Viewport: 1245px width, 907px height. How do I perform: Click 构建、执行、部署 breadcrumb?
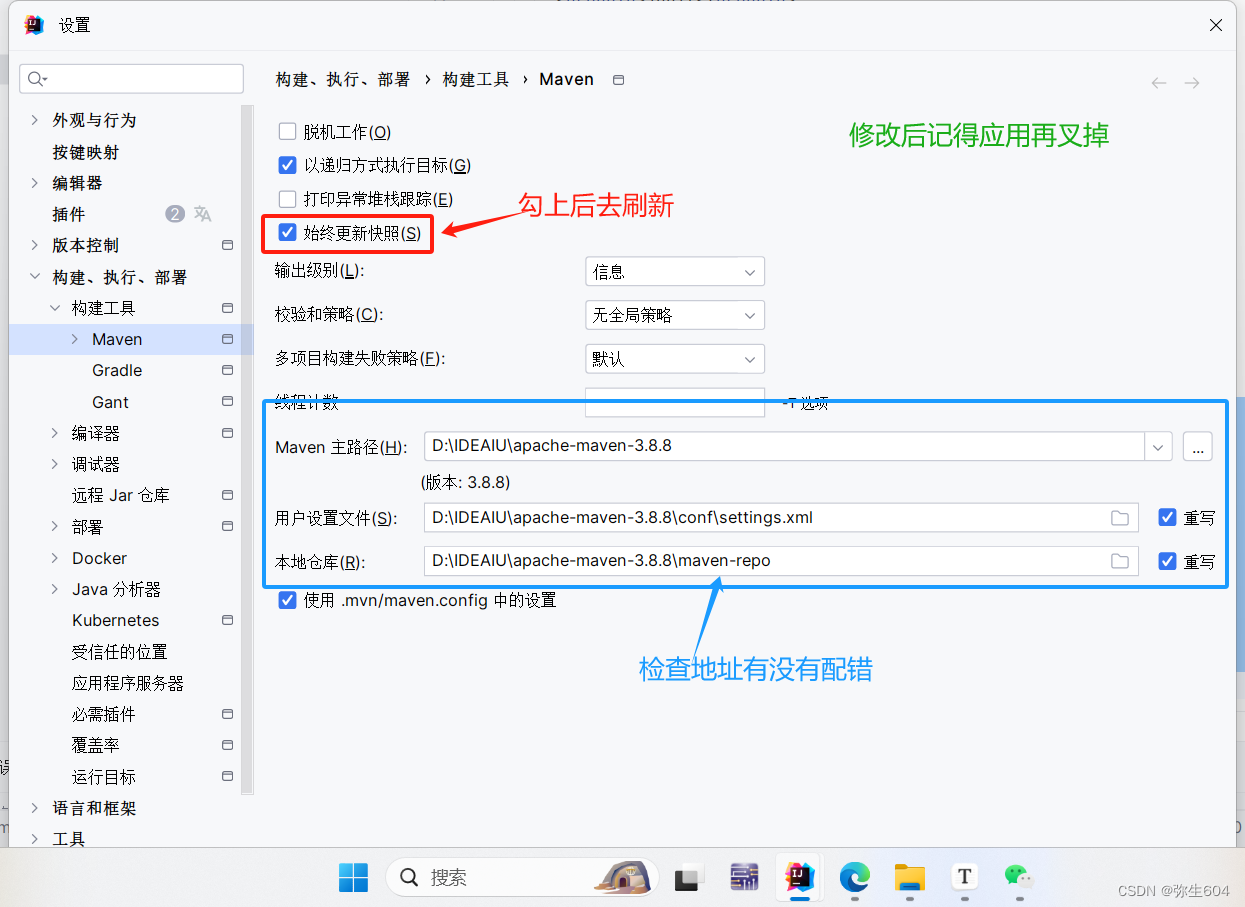point(343,79)
